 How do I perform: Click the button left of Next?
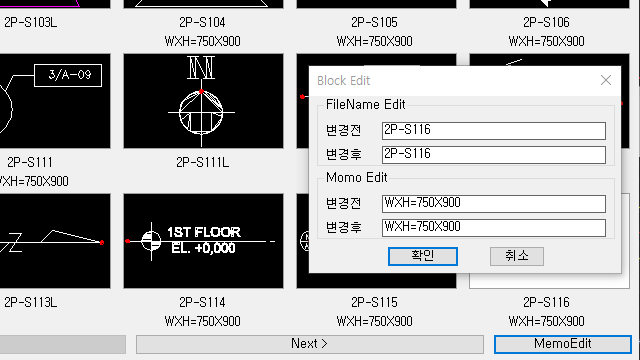62,344
